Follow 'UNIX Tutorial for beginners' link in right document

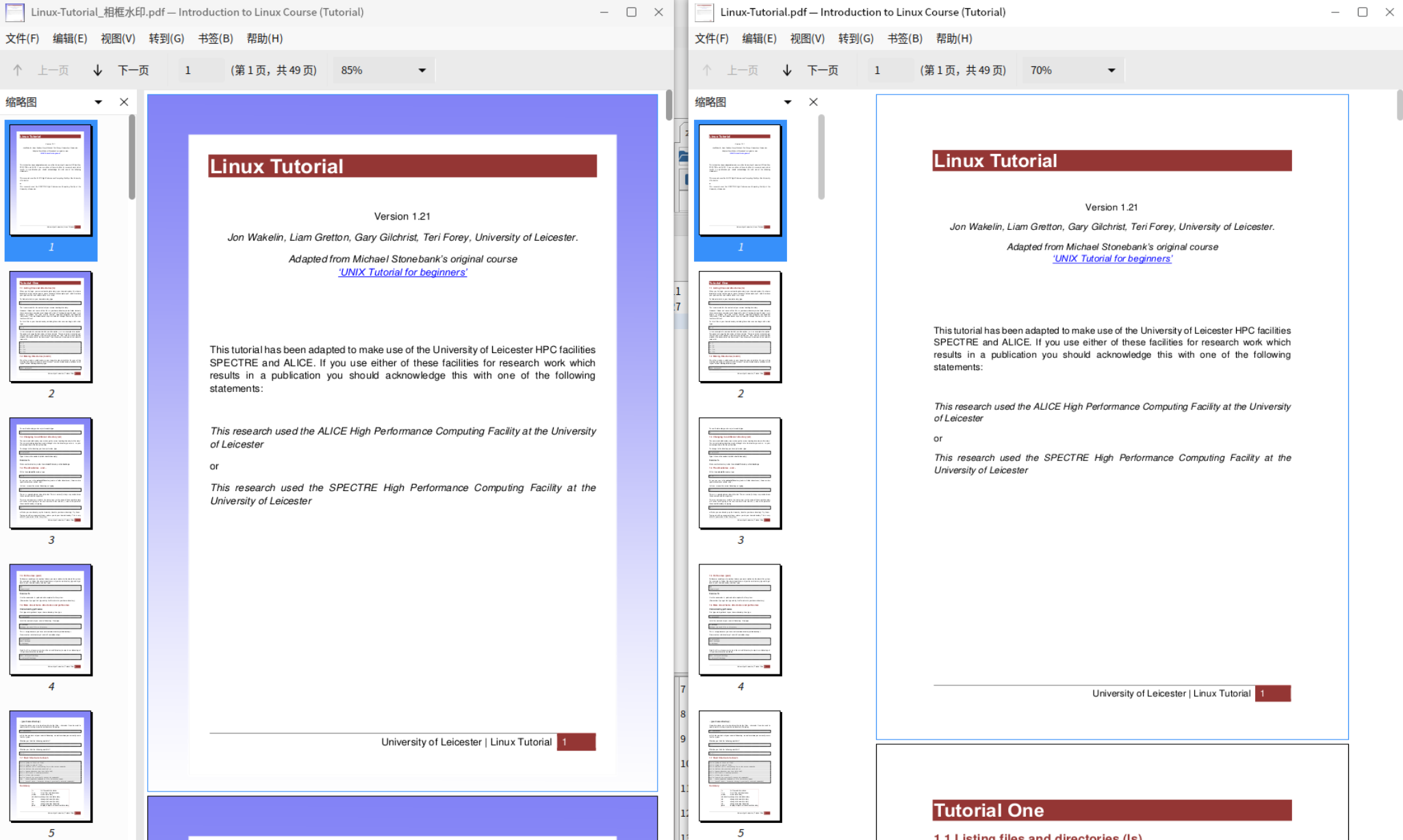[1112, 259]
